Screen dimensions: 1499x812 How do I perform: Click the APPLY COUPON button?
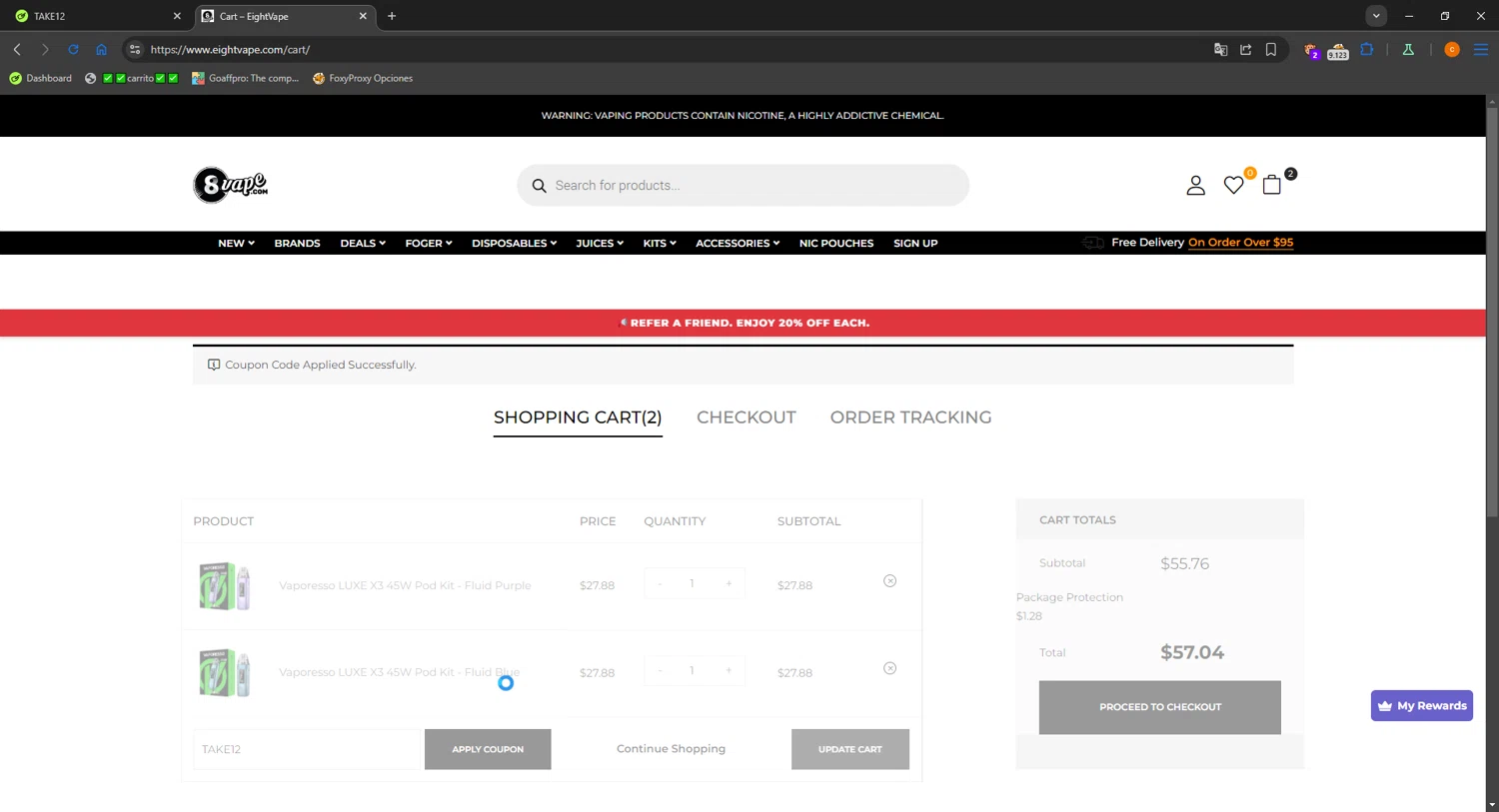[488, 749]
